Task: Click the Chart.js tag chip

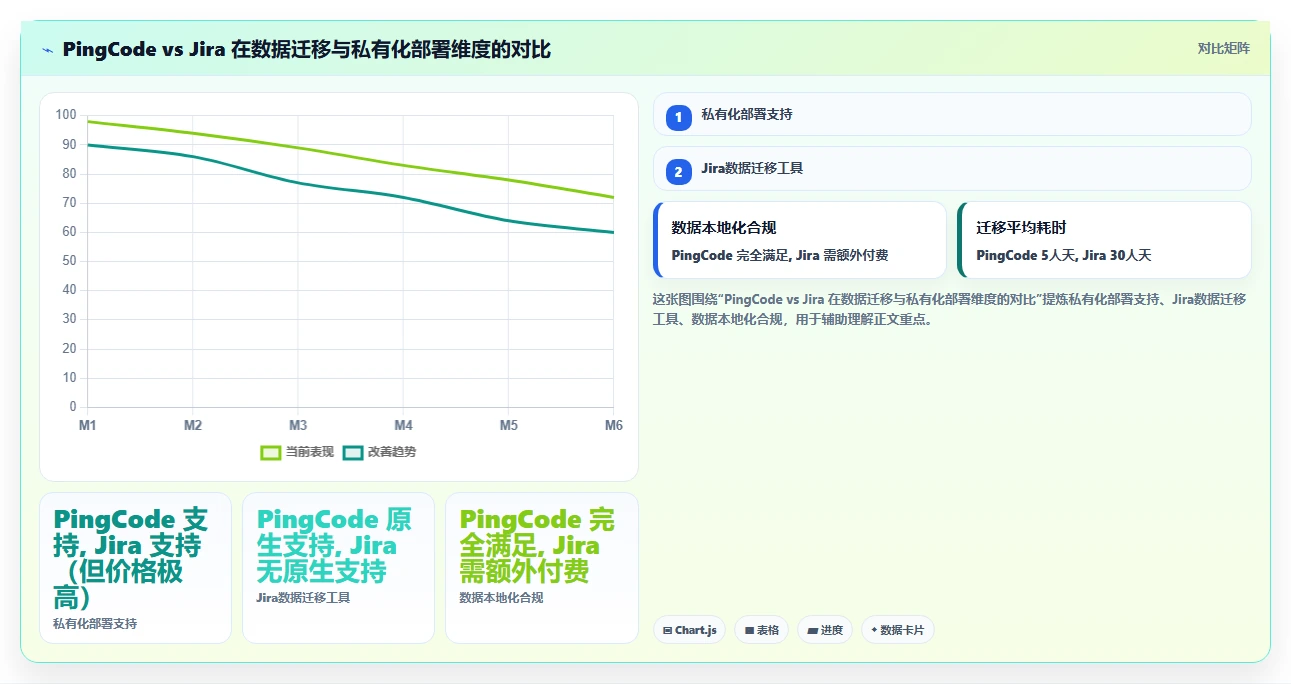Action: click(689, 630)
